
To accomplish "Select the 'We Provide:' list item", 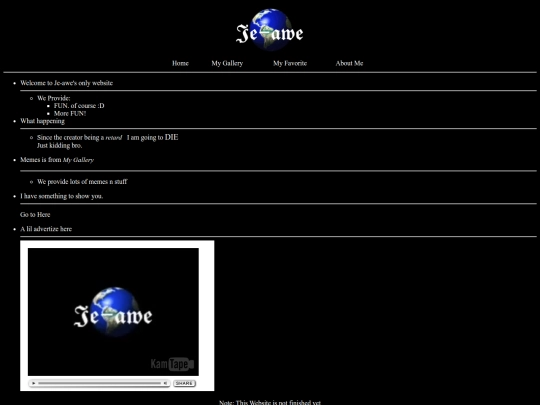I will point(53,98).
